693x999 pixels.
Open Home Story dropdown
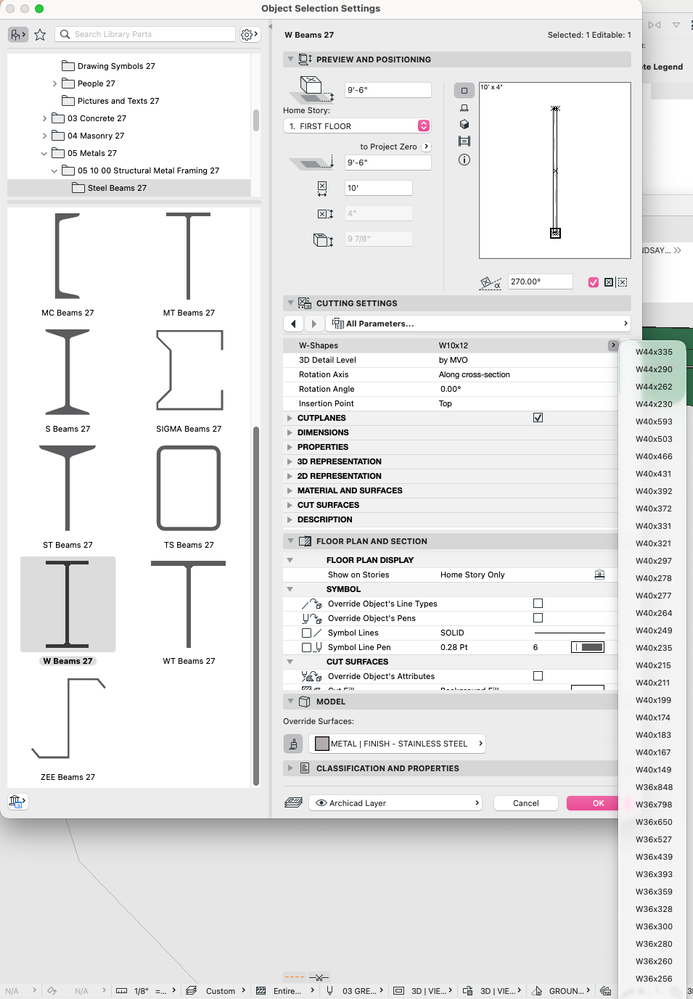coord(357,126)
